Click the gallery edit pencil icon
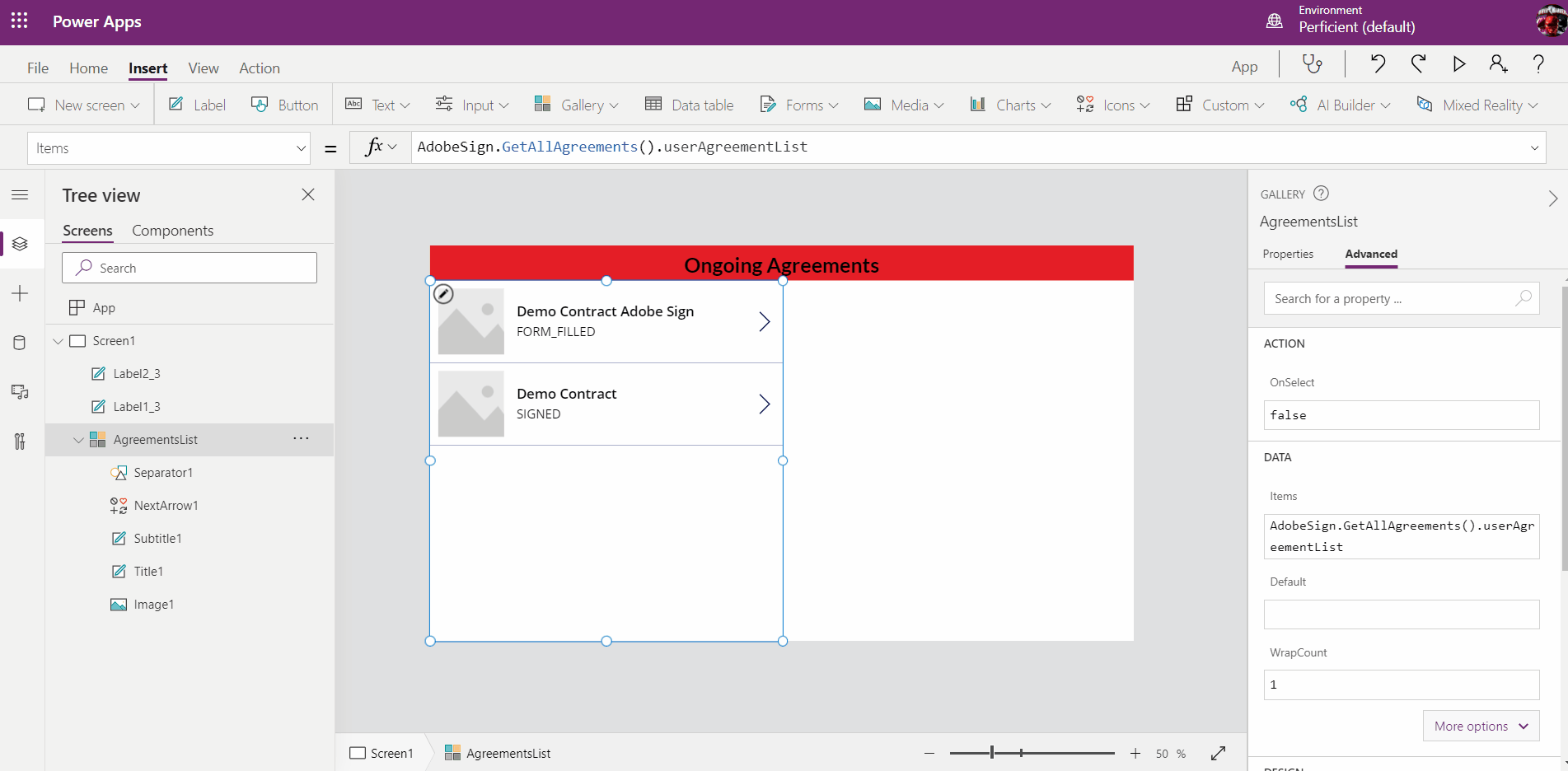1568x771 pixels. [x=443, y=294]
